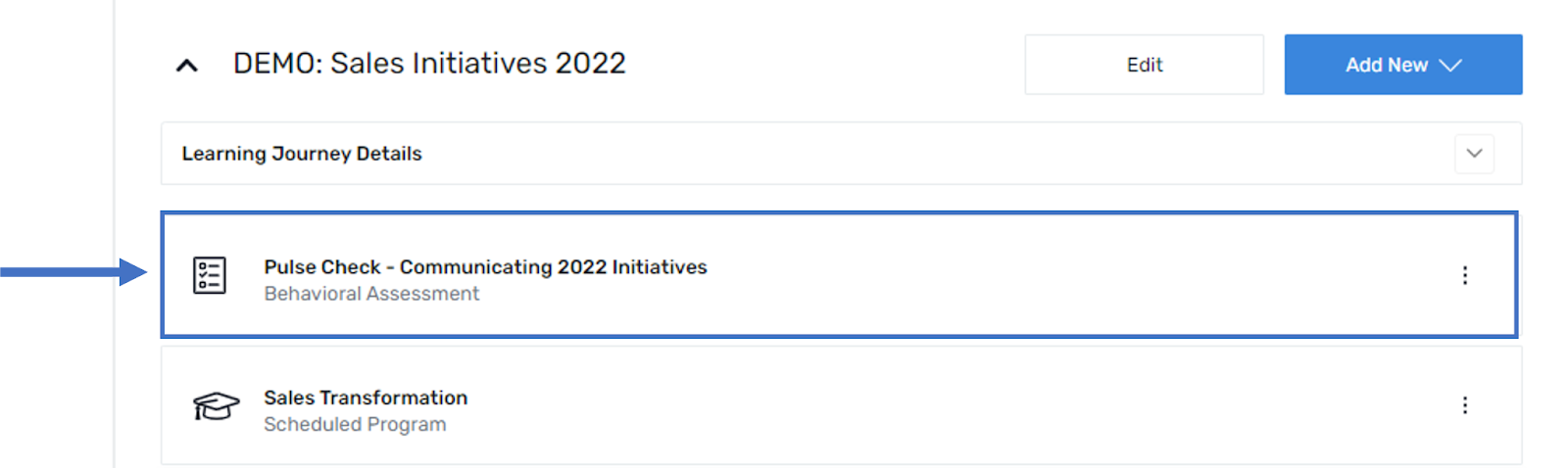Click the Edit button

pyautogui.click(x=1144, y=65)
